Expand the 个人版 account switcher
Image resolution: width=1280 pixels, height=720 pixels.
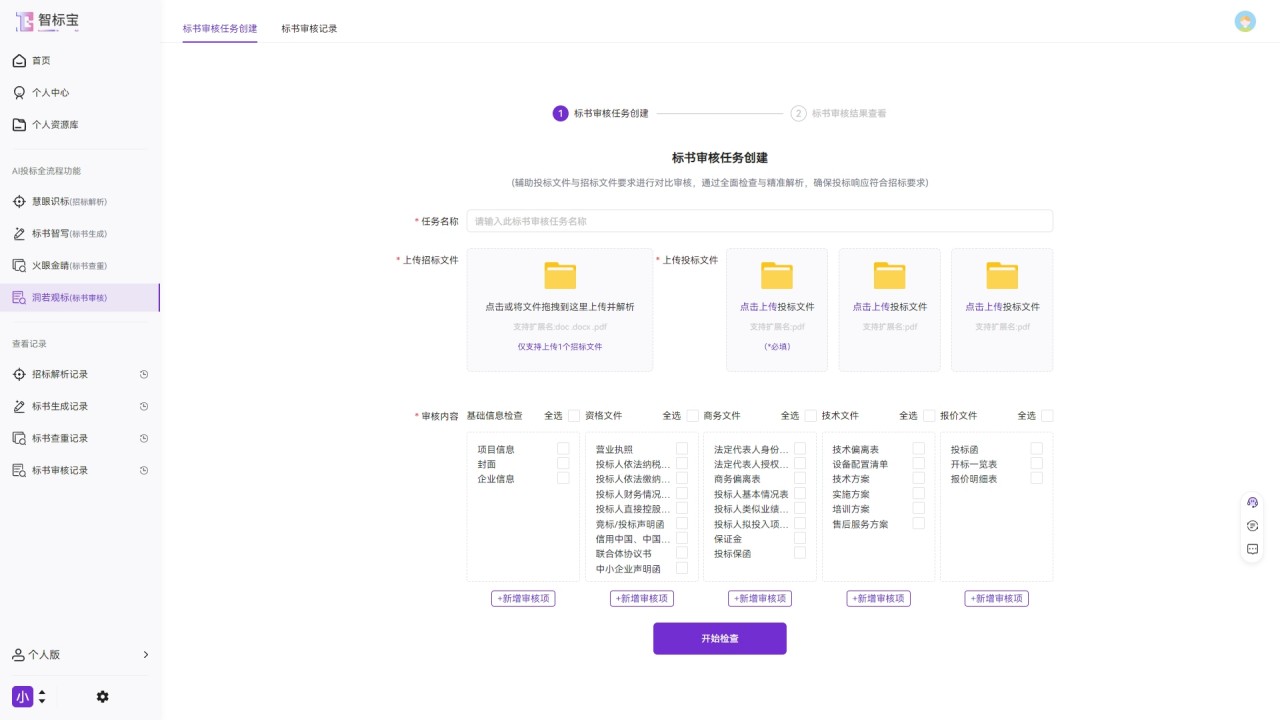[x=80, y=655]
